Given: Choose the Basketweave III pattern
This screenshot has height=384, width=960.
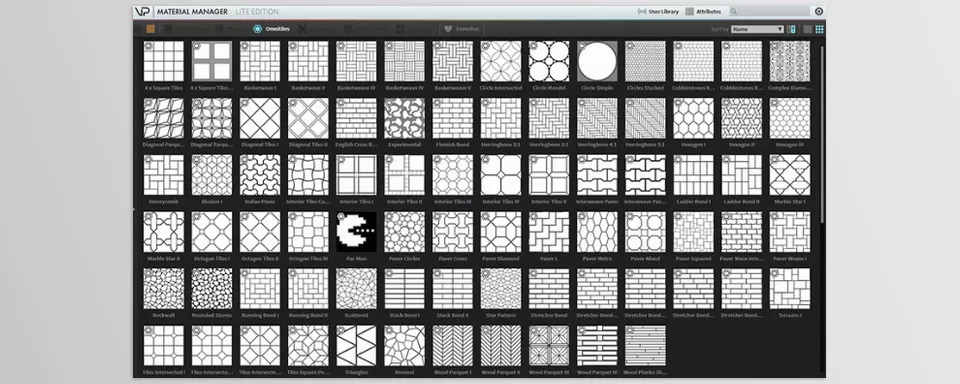Looking at the screenshot, I should coord(356,61).
